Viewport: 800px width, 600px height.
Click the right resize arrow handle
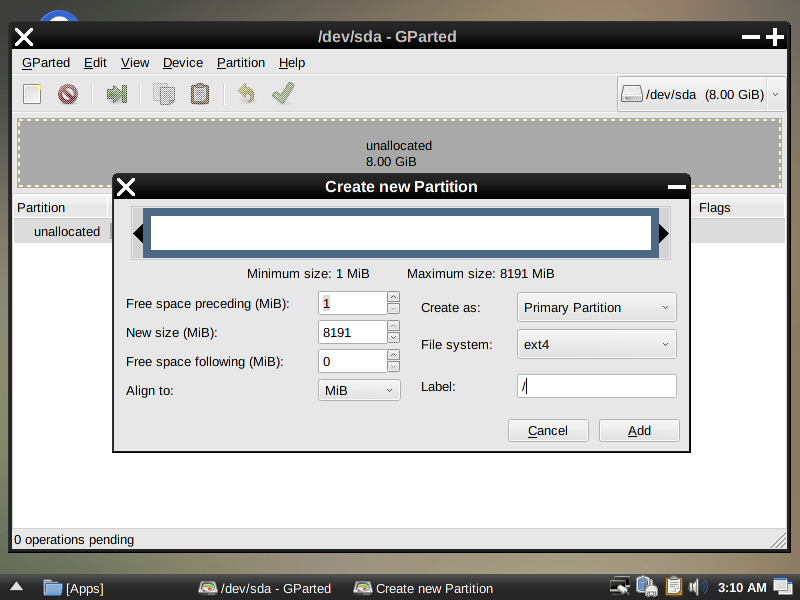point(664,234)
